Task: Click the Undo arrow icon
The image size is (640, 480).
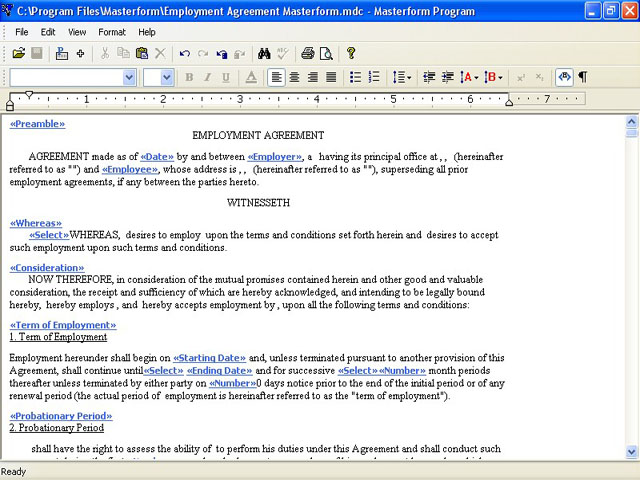Action: point(184,54)
